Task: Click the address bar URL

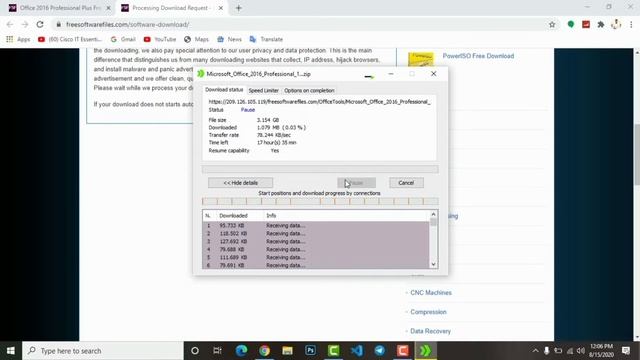Action: (x=127, y=24)
